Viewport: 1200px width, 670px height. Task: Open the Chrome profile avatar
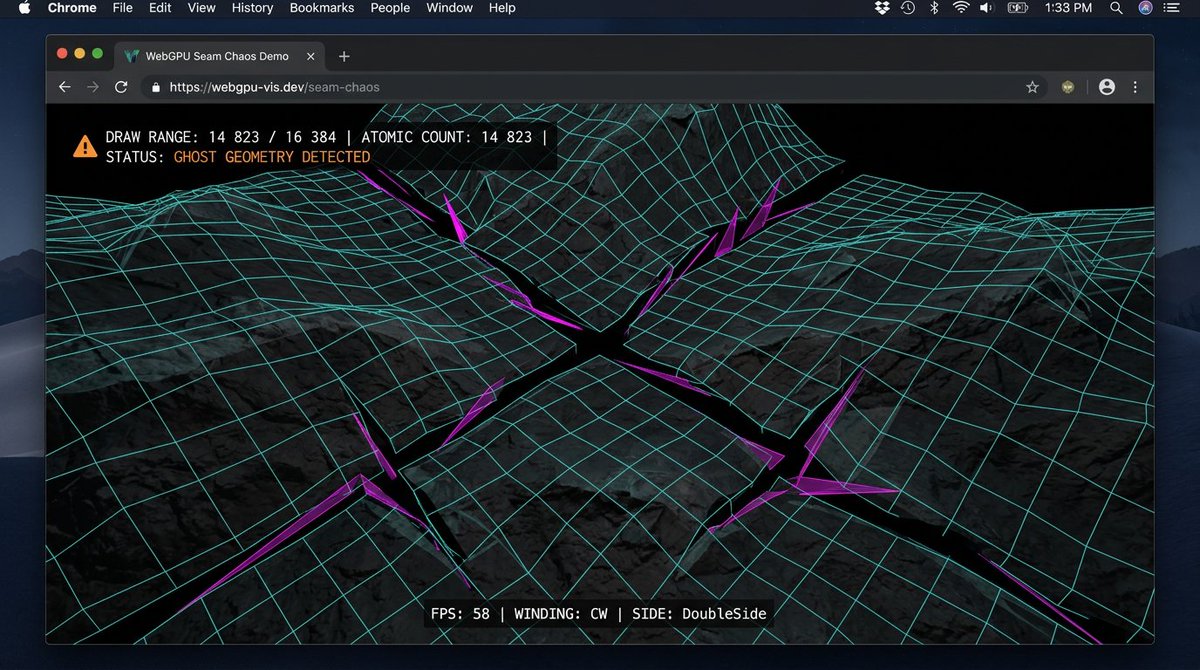pyautogui.click(x=1107, y=87)
